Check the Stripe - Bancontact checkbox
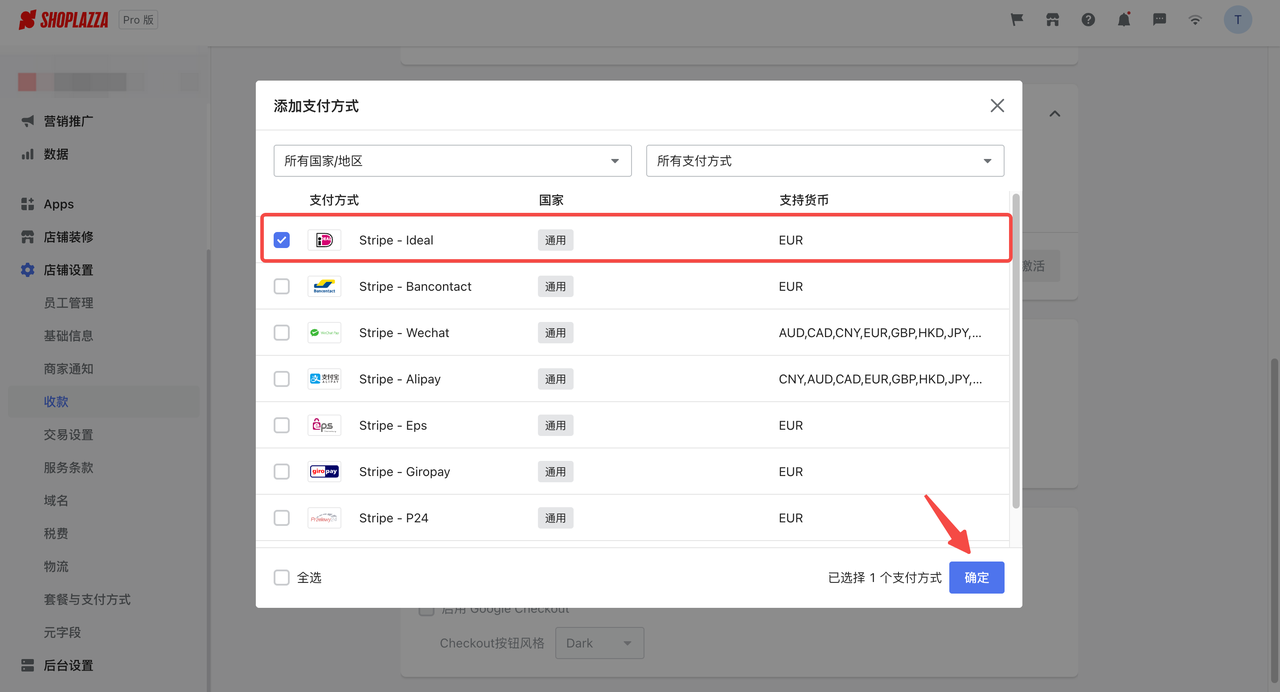 tap(282, 286)
